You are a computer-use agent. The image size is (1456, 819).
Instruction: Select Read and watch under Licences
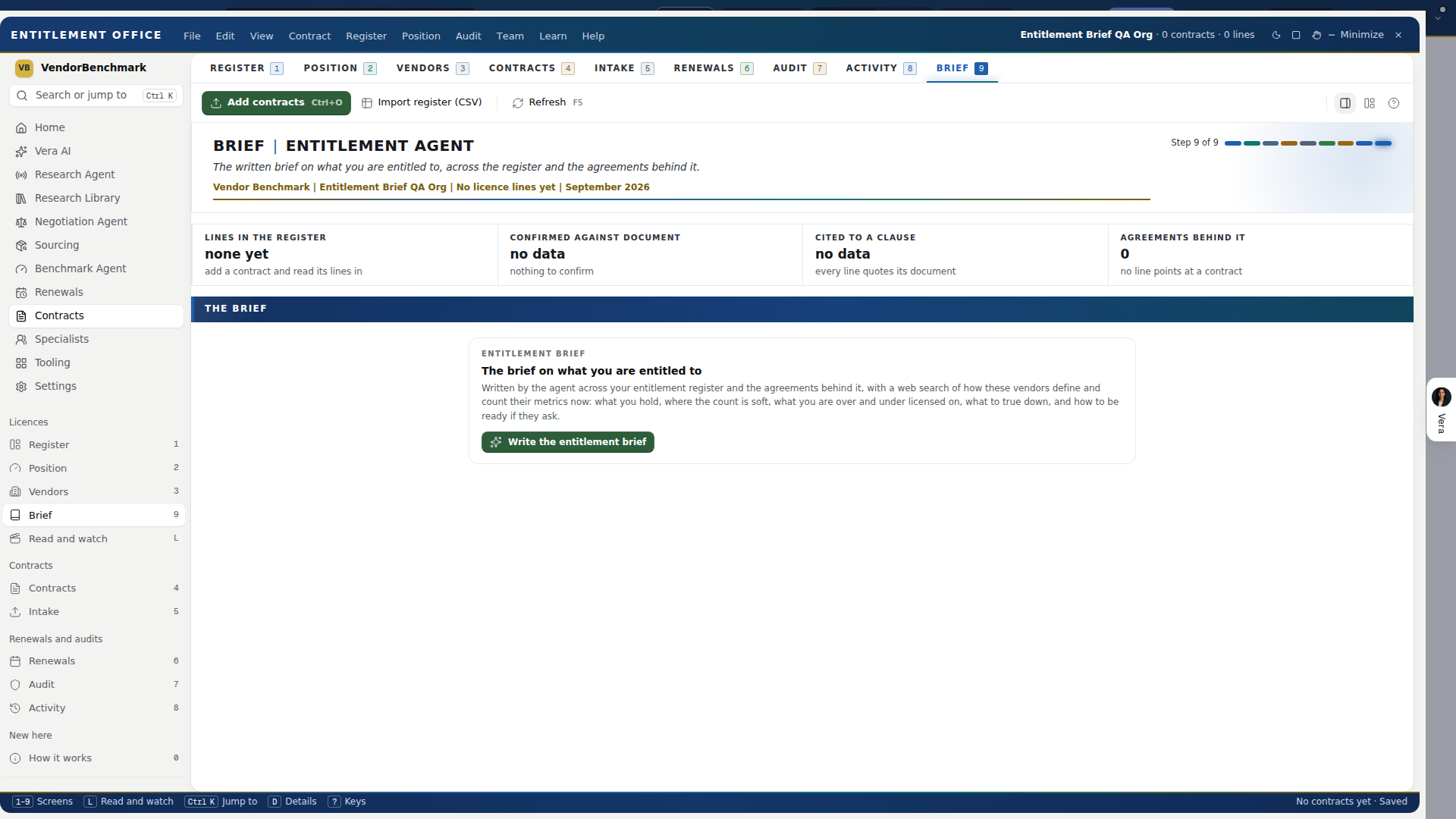tap(94, 538)
